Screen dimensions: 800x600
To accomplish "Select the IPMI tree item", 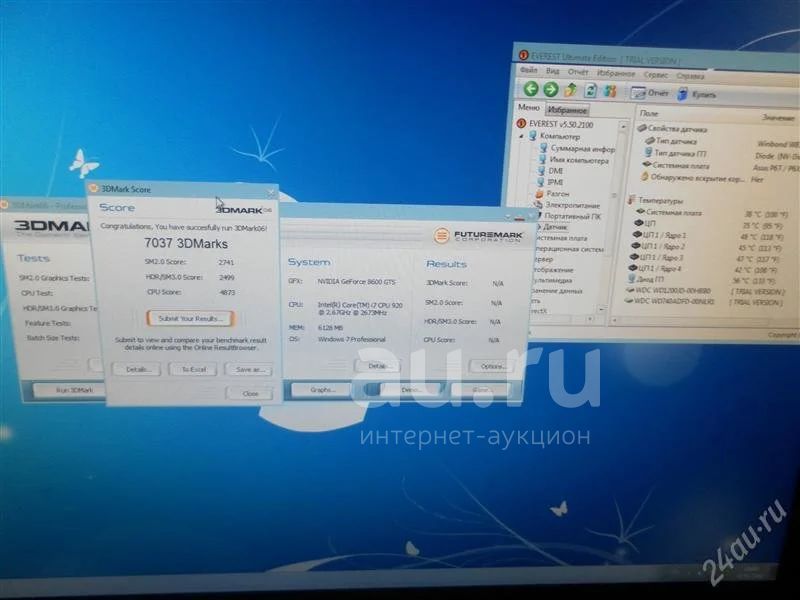I will (550, 182).
